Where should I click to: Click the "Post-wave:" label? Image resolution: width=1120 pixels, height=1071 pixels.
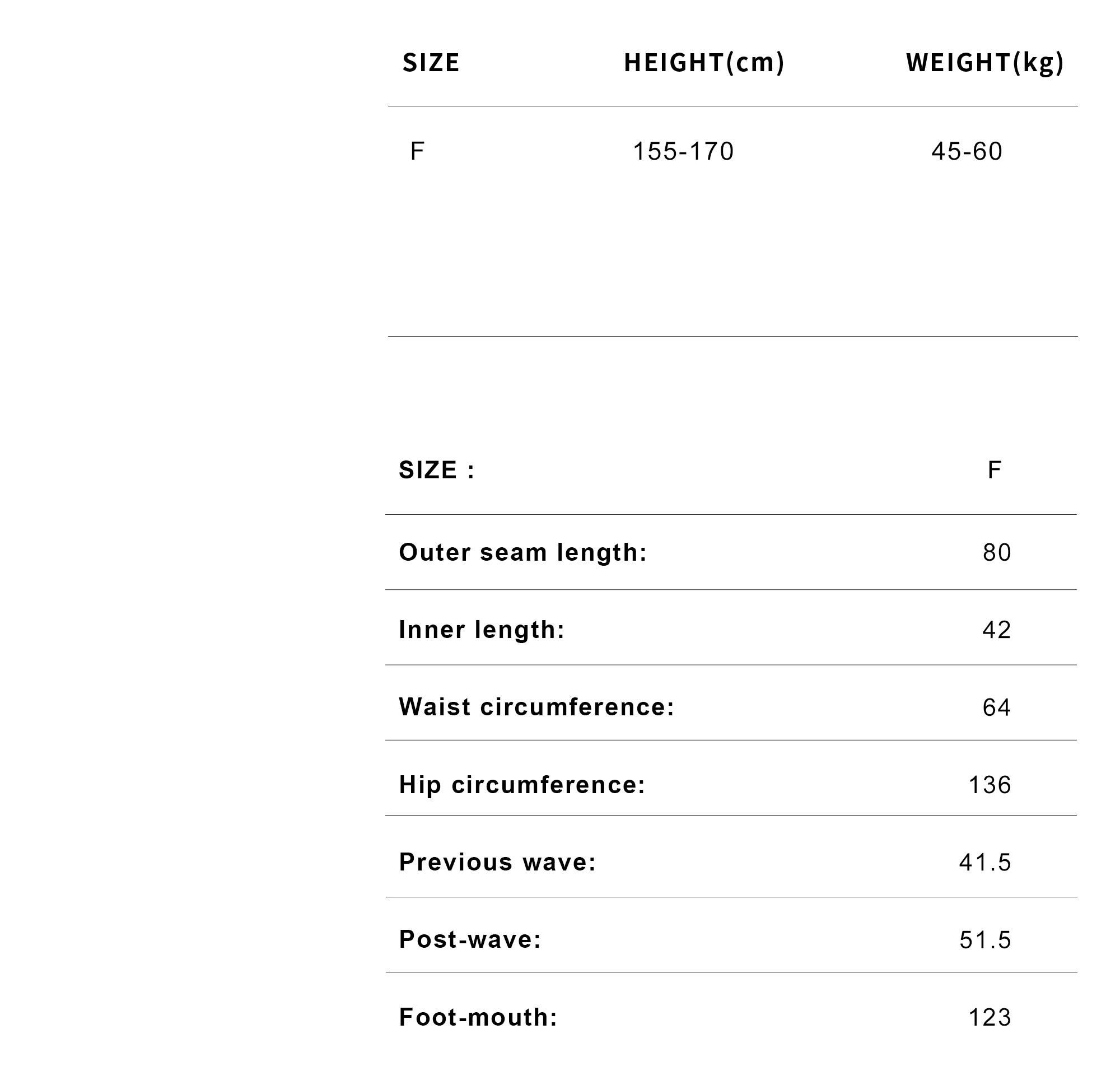[470, 939]
